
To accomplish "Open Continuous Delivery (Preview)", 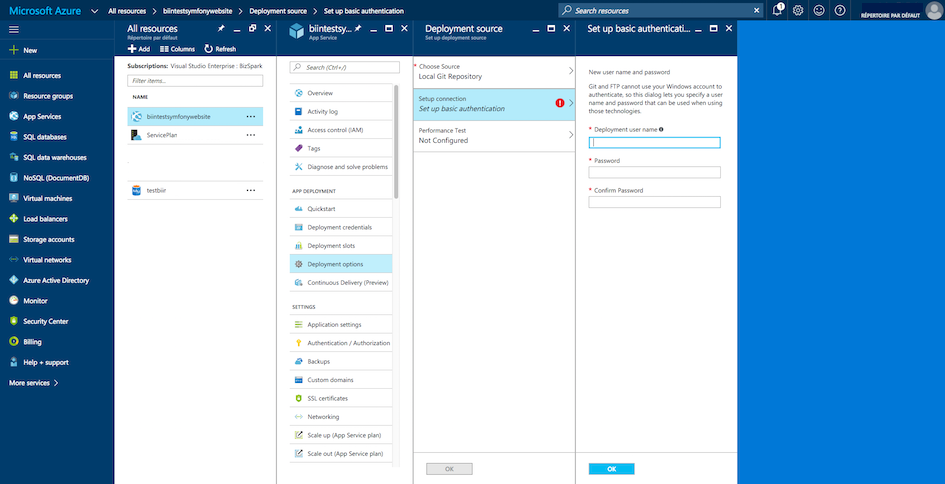I will click(341, 283).
